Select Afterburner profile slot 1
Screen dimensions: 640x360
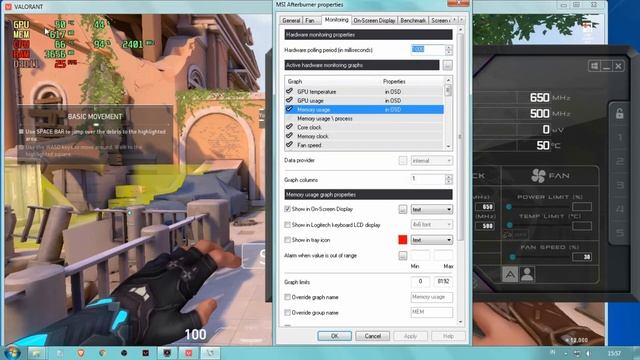click(620, 138)
